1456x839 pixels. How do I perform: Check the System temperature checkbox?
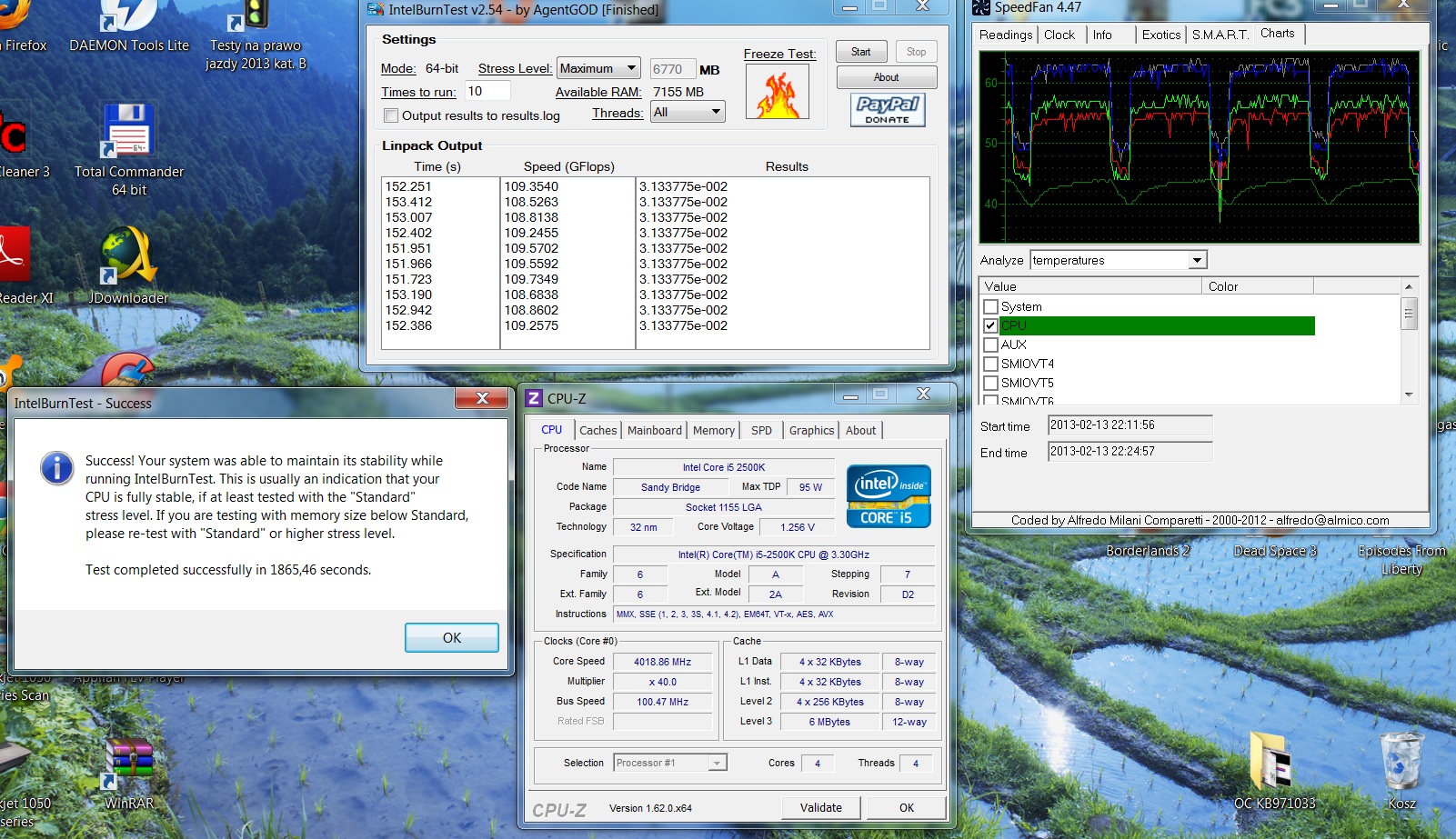(991, 306)
